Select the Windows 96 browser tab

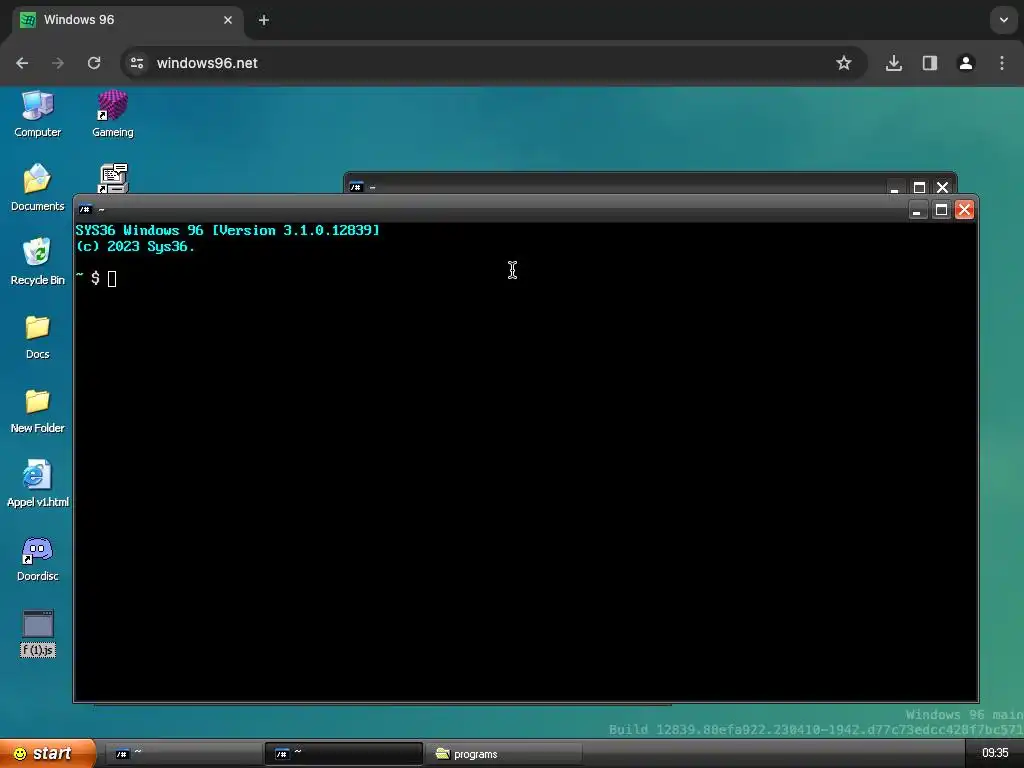127,20
